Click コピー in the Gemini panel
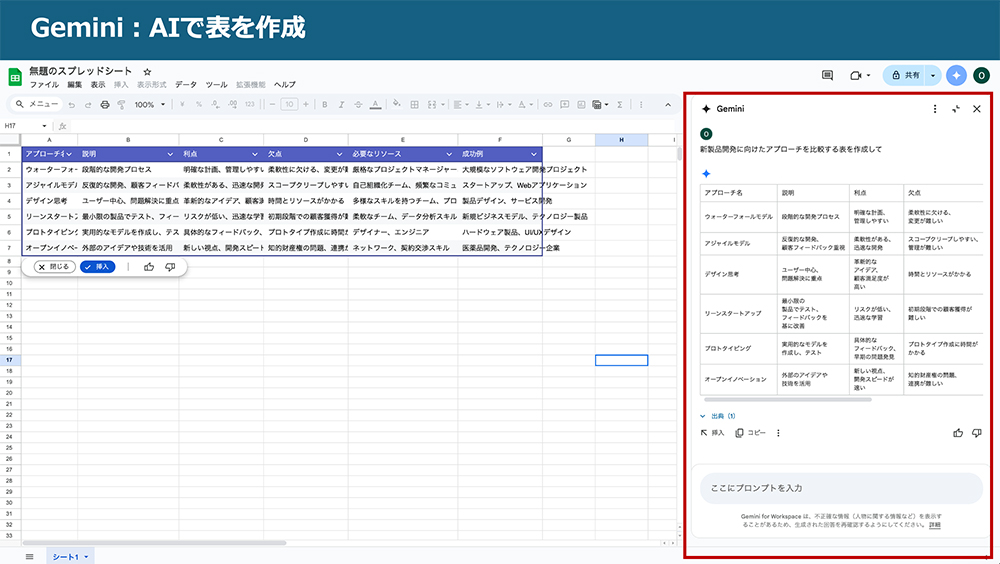This screenshot has height=564, width=1000. (750, 433)
